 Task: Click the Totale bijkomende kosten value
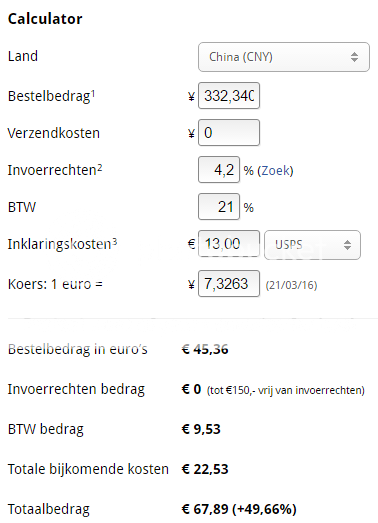[205, 469]
